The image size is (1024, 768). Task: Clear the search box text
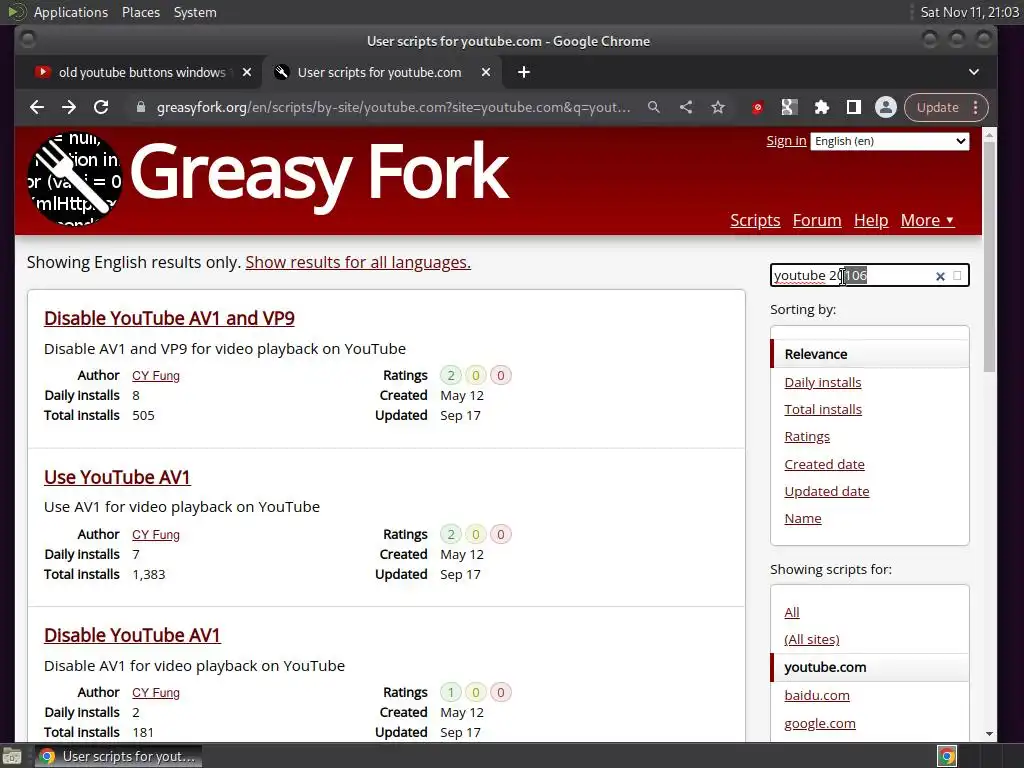(940, 276)
